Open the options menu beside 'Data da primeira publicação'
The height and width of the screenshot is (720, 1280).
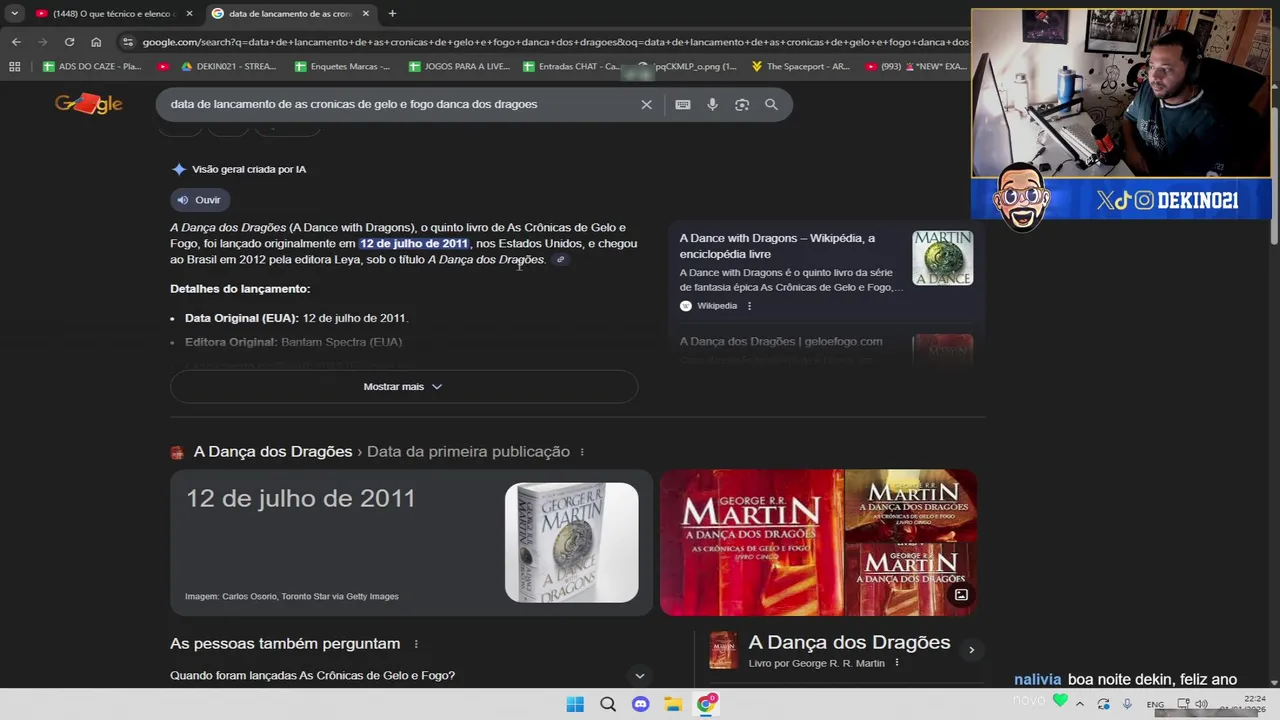click(582, 452)
